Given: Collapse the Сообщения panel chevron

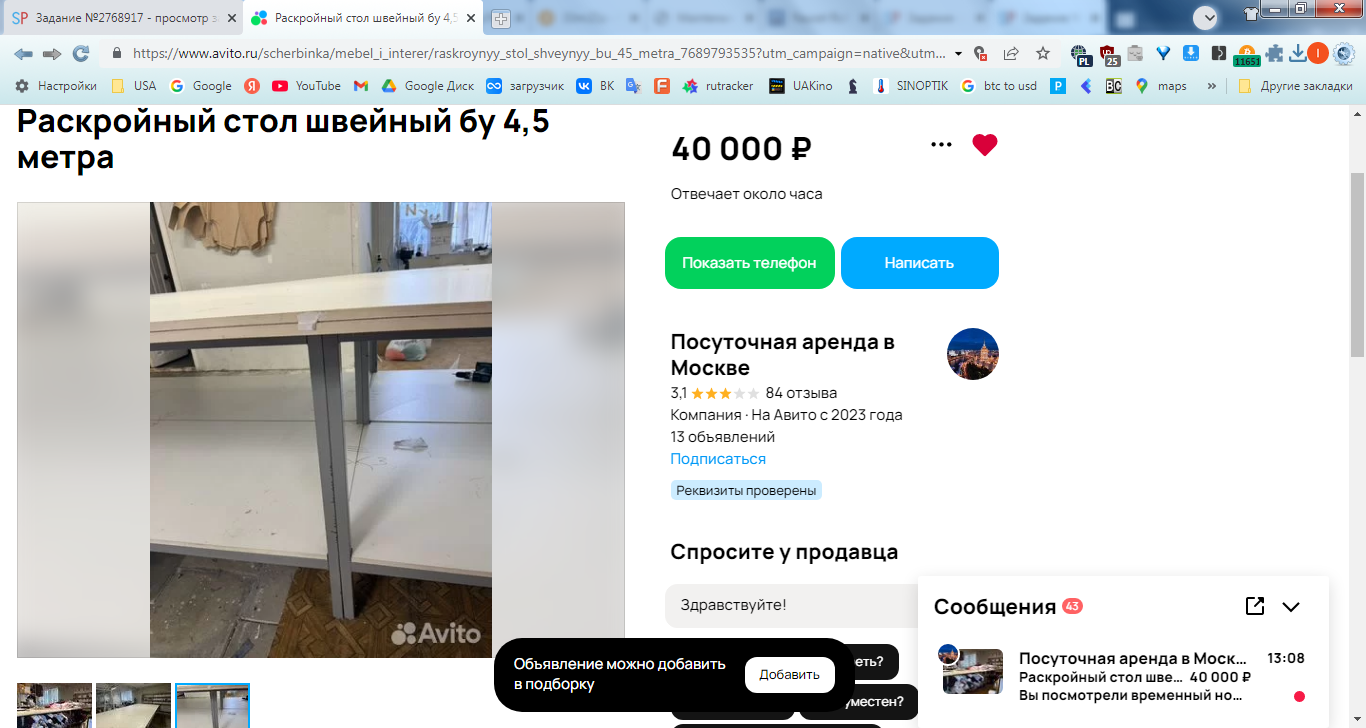Looking at the screenshot, I should [x=1291, y=607].
